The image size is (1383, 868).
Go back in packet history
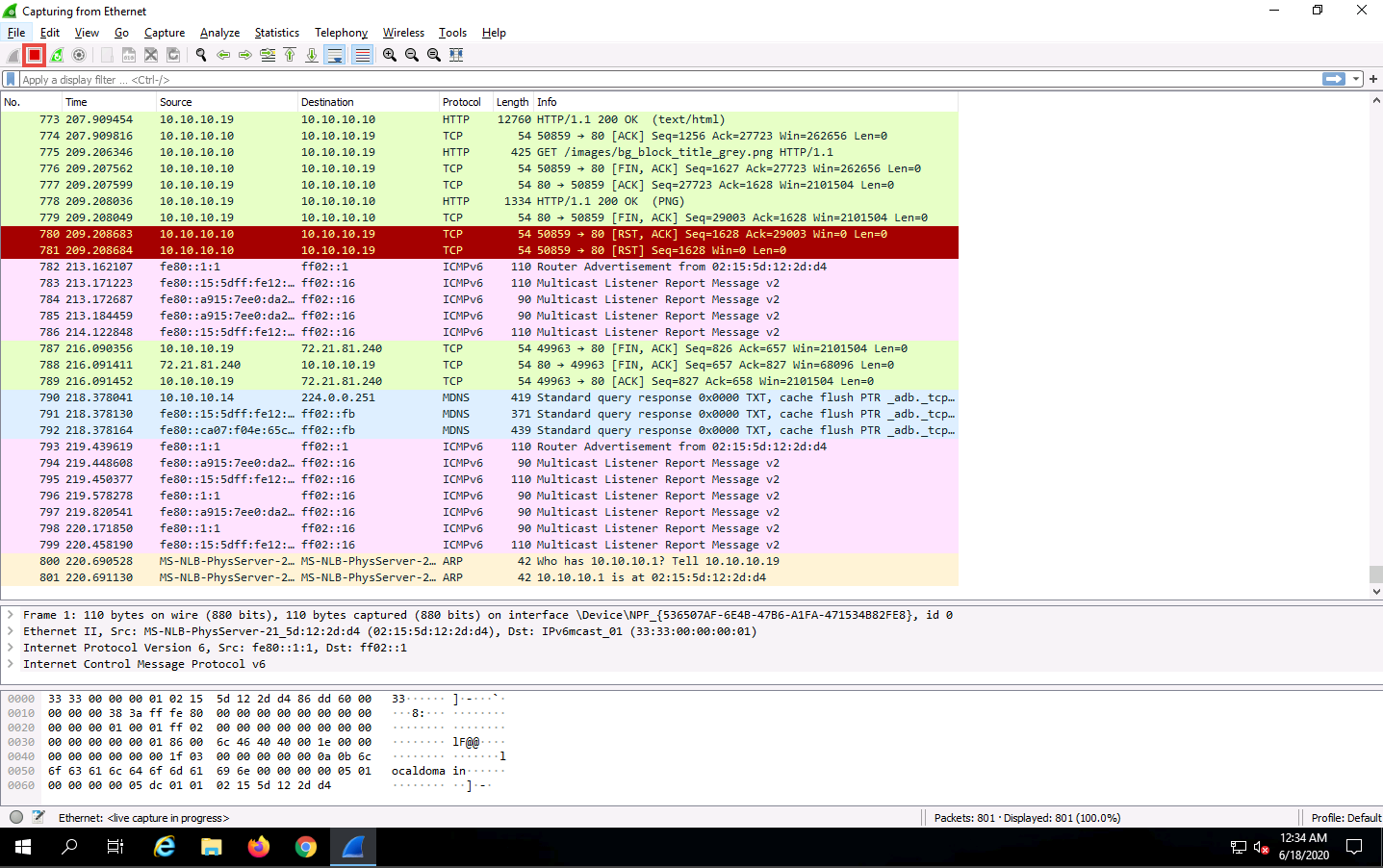tap(223, 55)
